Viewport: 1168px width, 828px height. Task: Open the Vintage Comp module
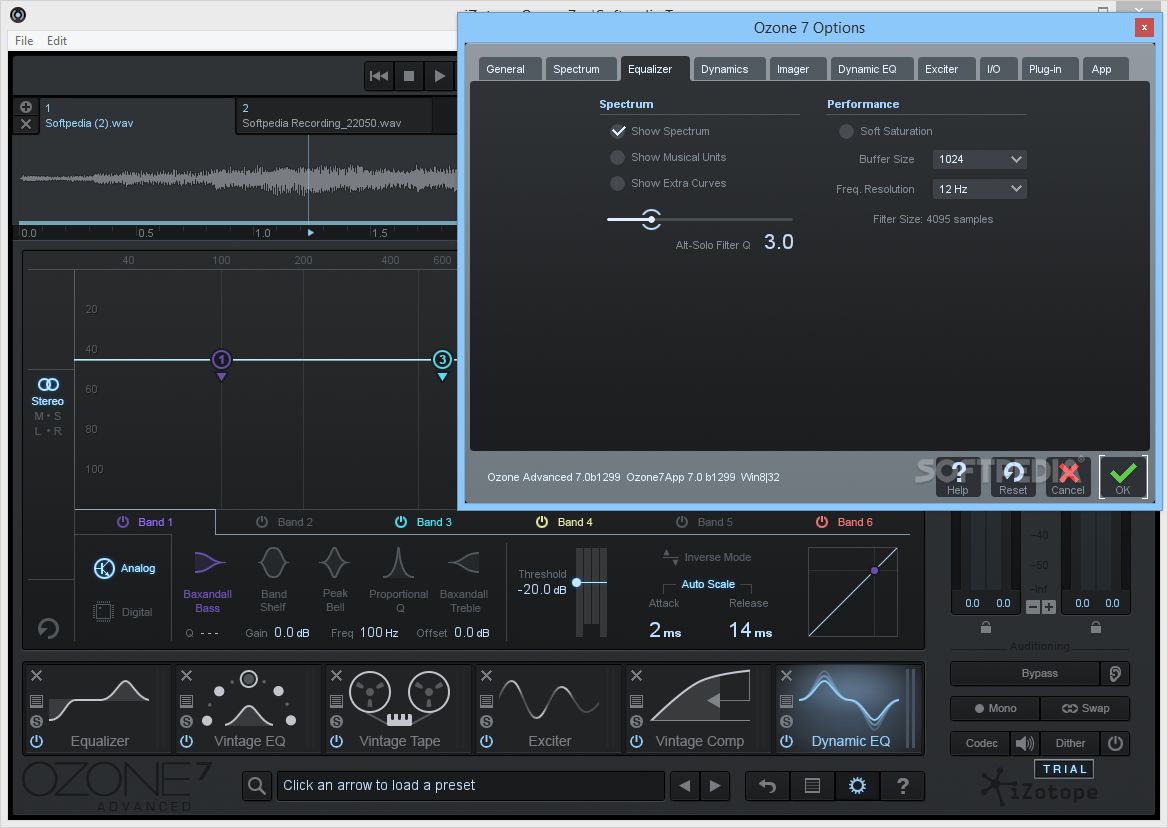[x=699, y=709]
